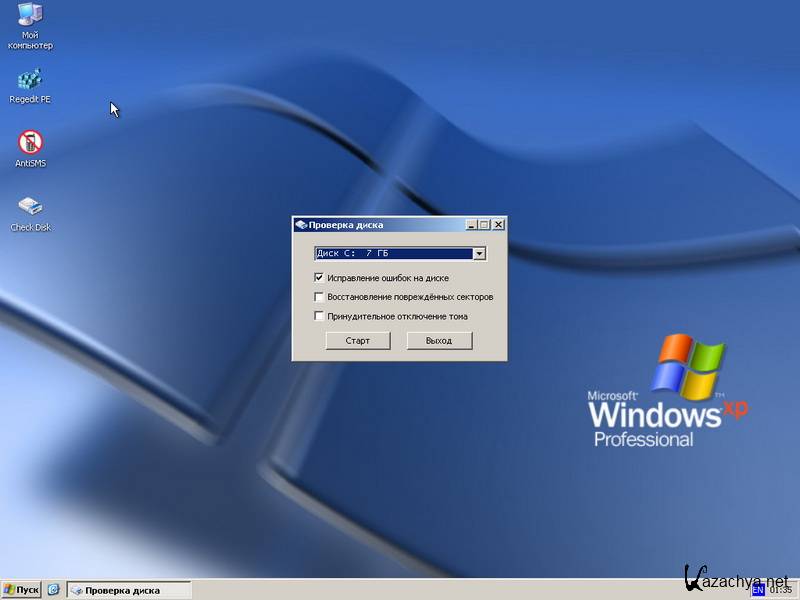Click the Выход button
The width and height of the screenshot is (800, 600).
439,341
